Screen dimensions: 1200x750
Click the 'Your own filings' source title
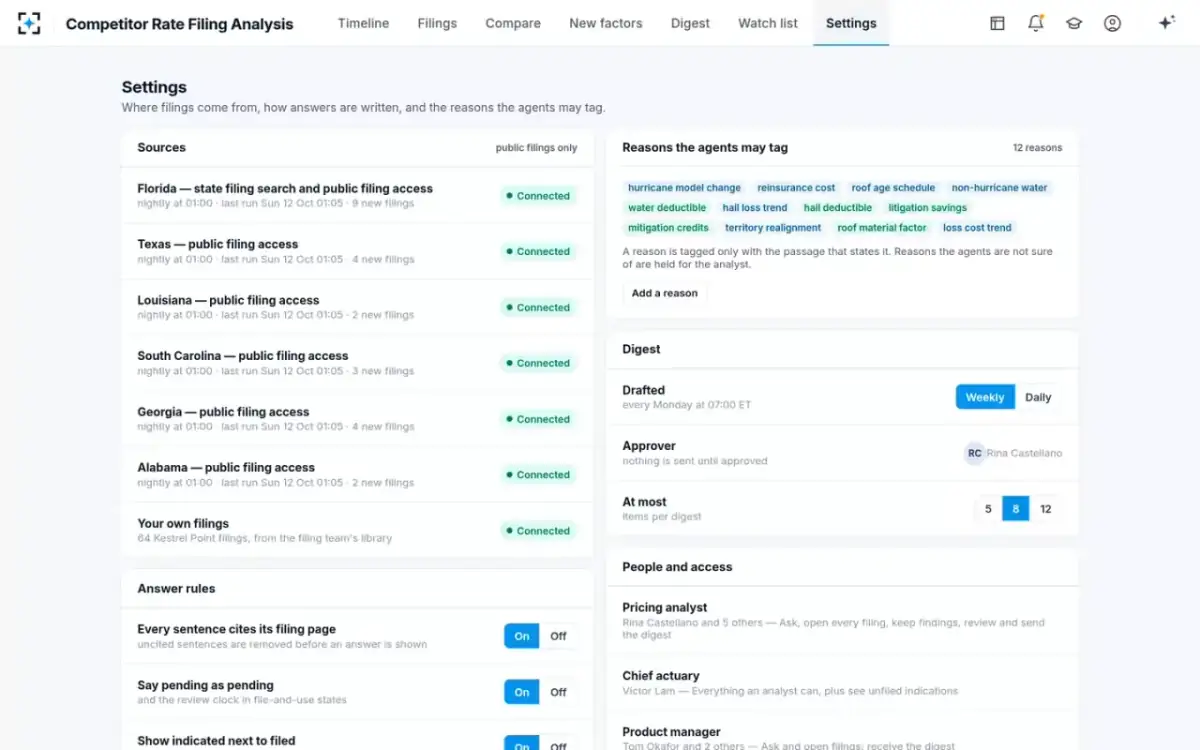[183, 524]
